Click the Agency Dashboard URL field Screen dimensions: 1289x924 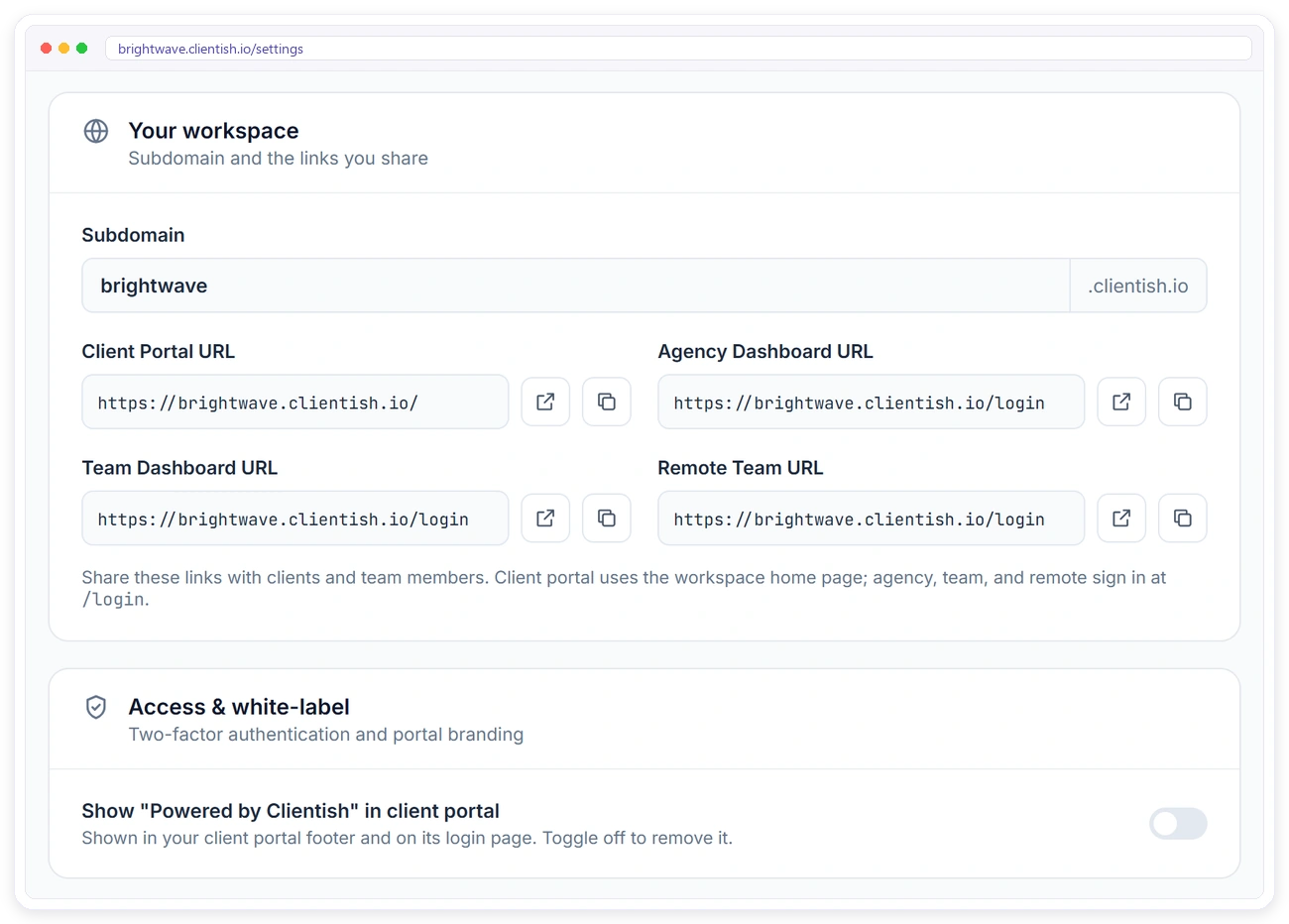click(x=872, y=402)
